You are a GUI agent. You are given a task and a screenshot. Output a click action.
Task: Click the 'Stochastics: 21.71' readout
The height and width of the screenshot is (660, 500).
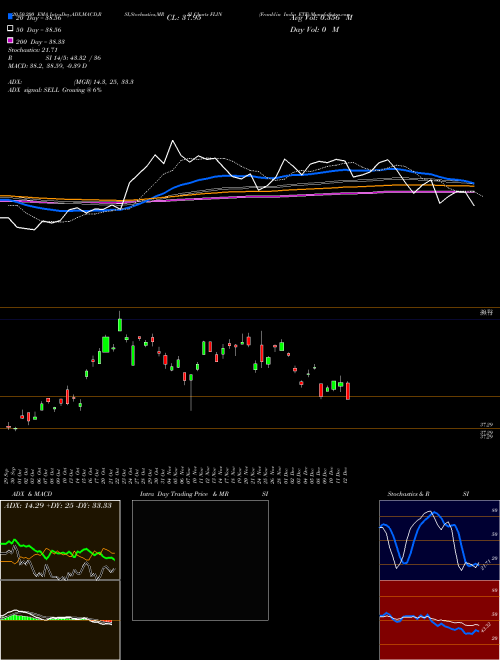(32, 50)
